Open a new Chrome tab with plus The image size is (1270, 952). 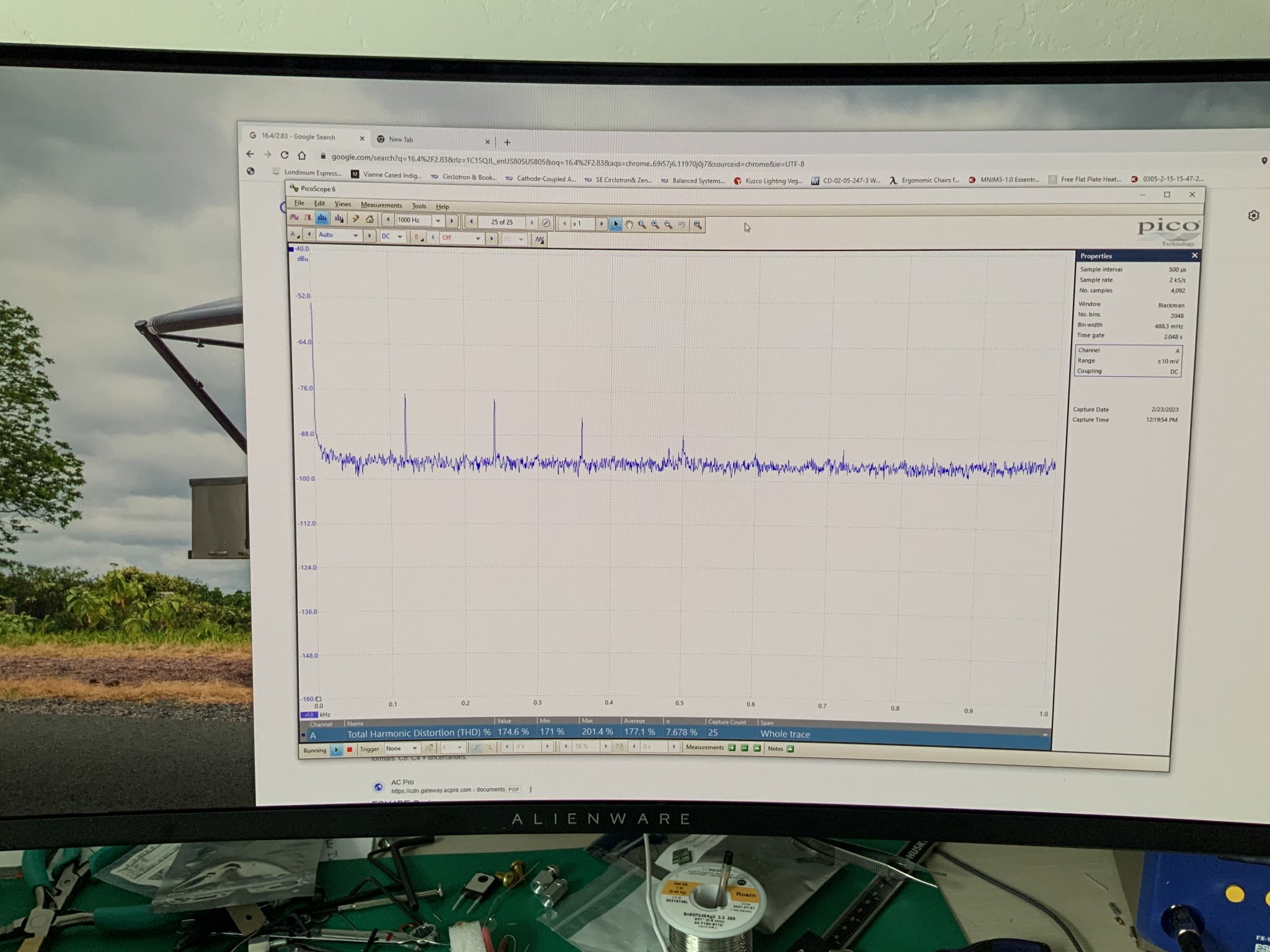507,143
